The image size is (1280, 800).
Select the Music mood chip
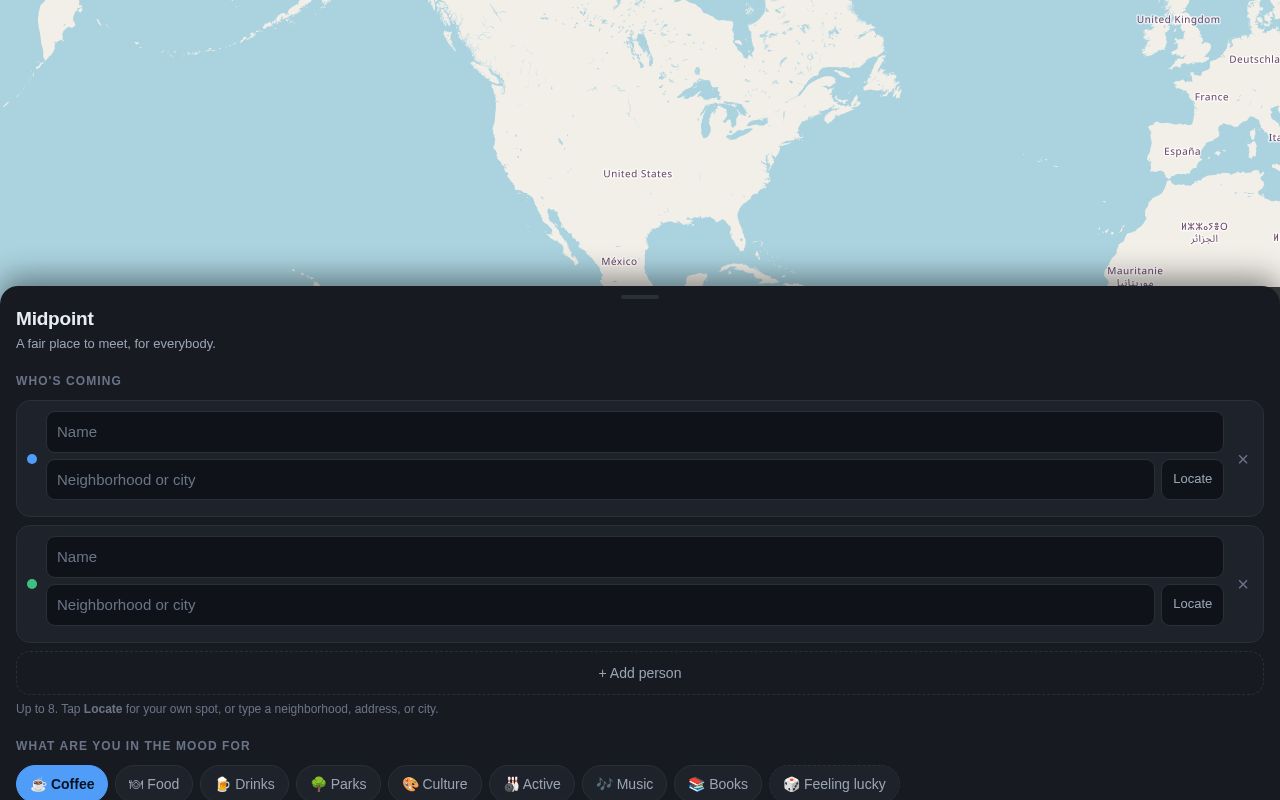pos(624,784)
